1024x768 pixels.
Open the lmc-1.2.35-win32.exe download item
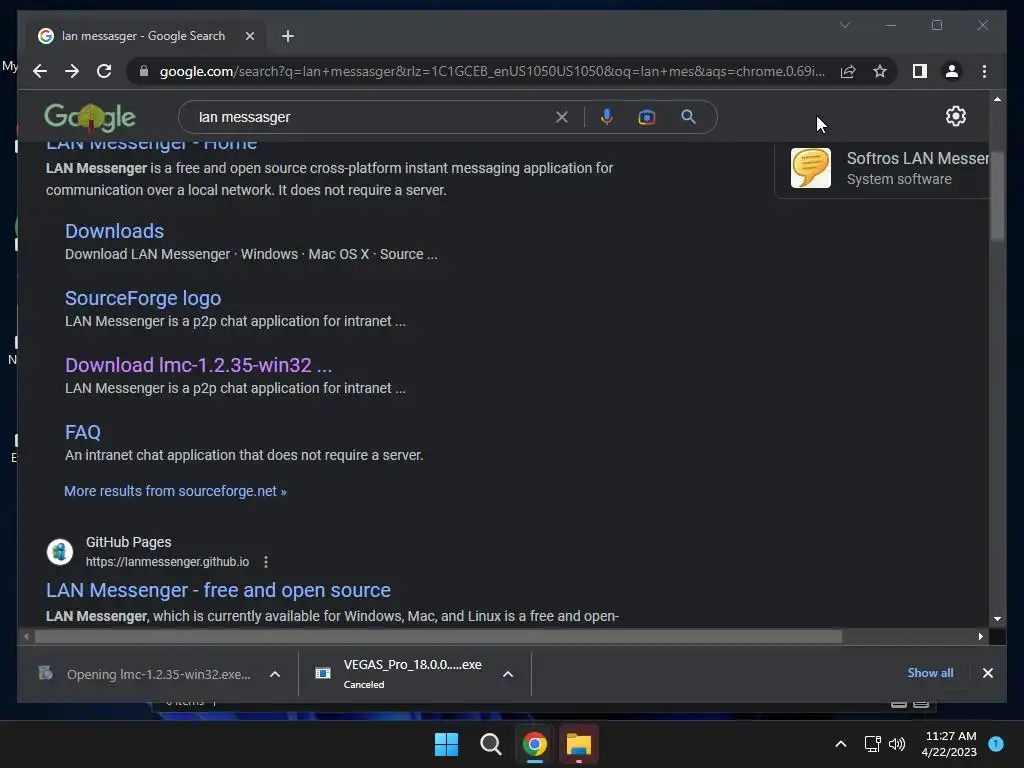(x=145, y=674)
